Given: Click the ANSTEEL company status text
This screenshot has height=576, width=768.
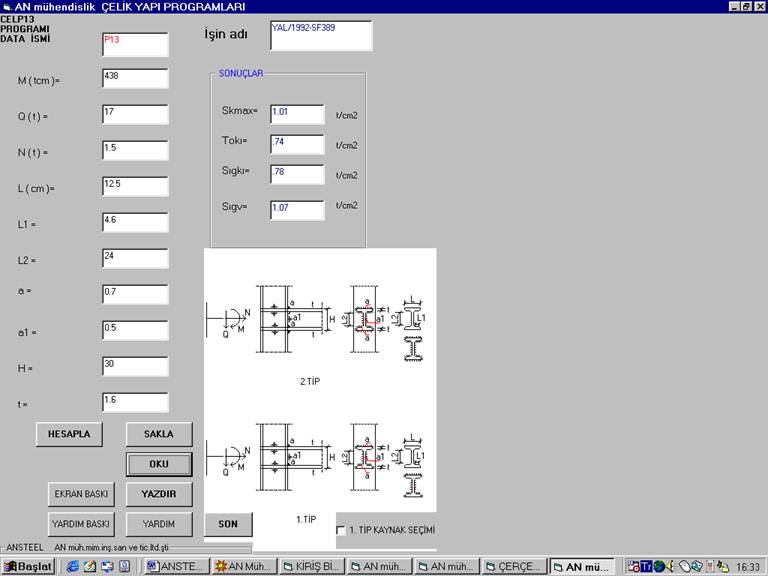Looking at the screenshot, I should (x=86, y=547).
